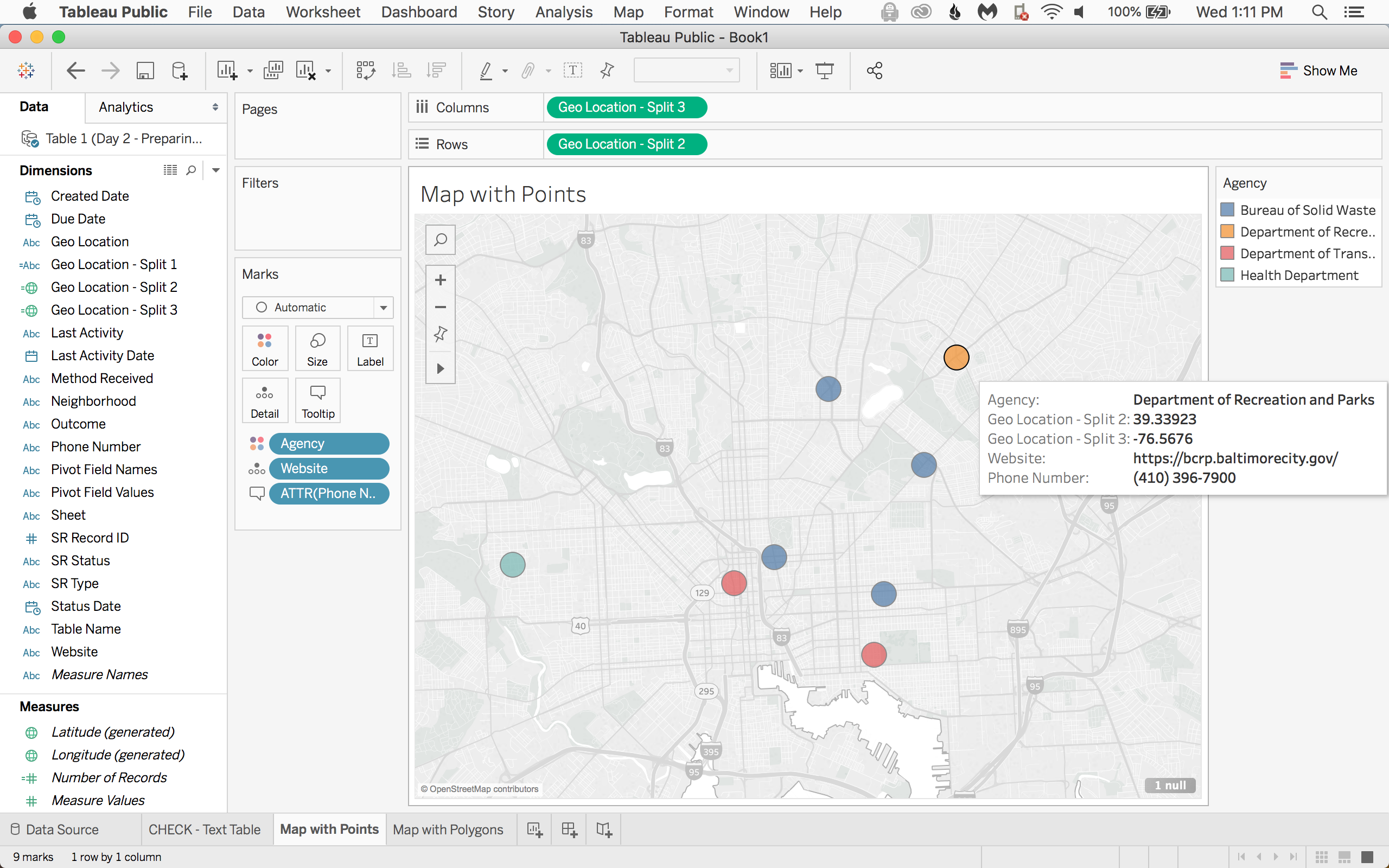The width and height of the screenshot is (1389, 868).
Task: Switch to the CHECK - Text Table sheet
Action: (205, 829)
